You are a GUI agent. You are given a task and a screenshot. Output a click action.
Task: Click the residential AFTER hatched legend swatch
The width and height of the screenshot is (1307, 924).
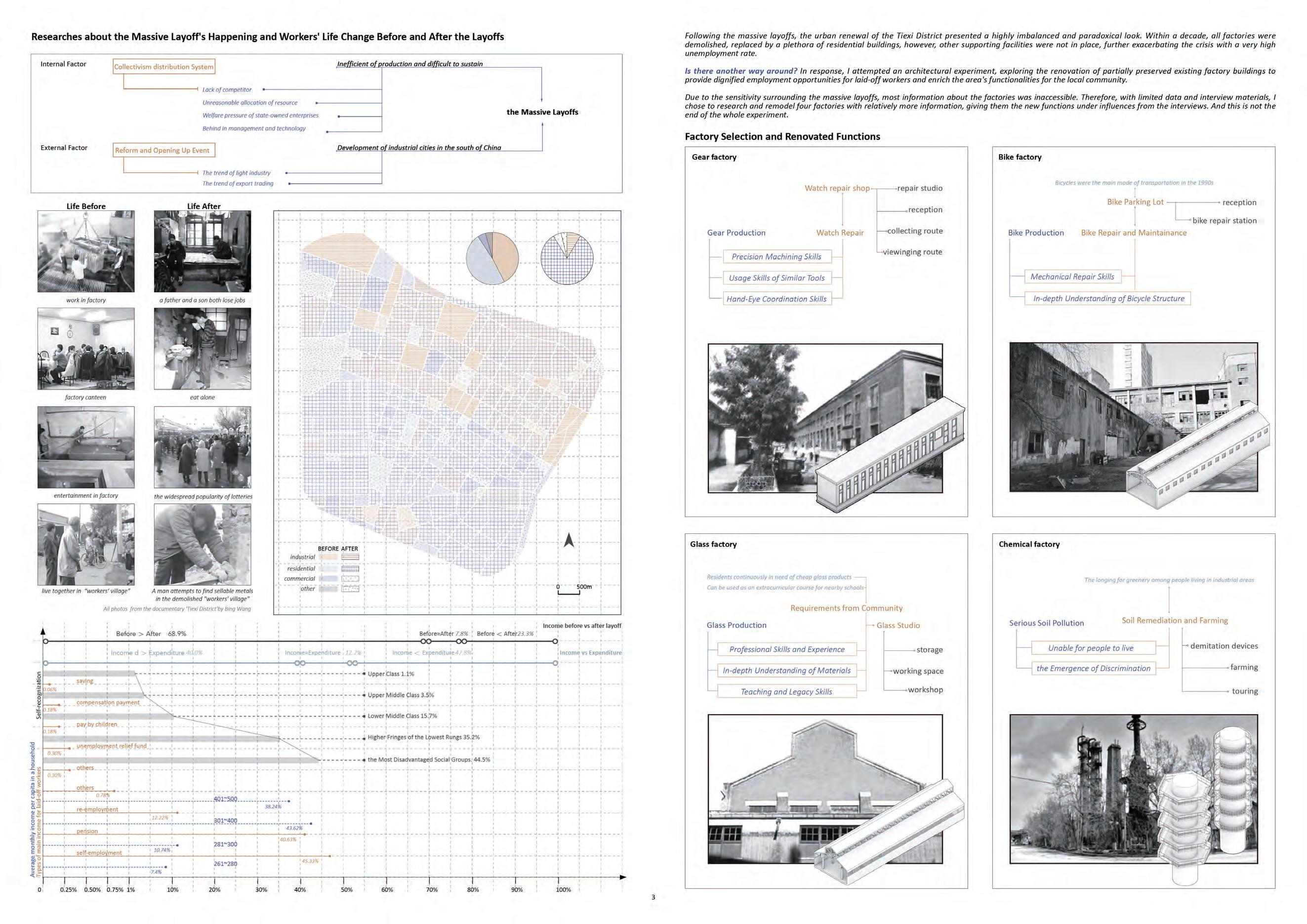[350, 568]
